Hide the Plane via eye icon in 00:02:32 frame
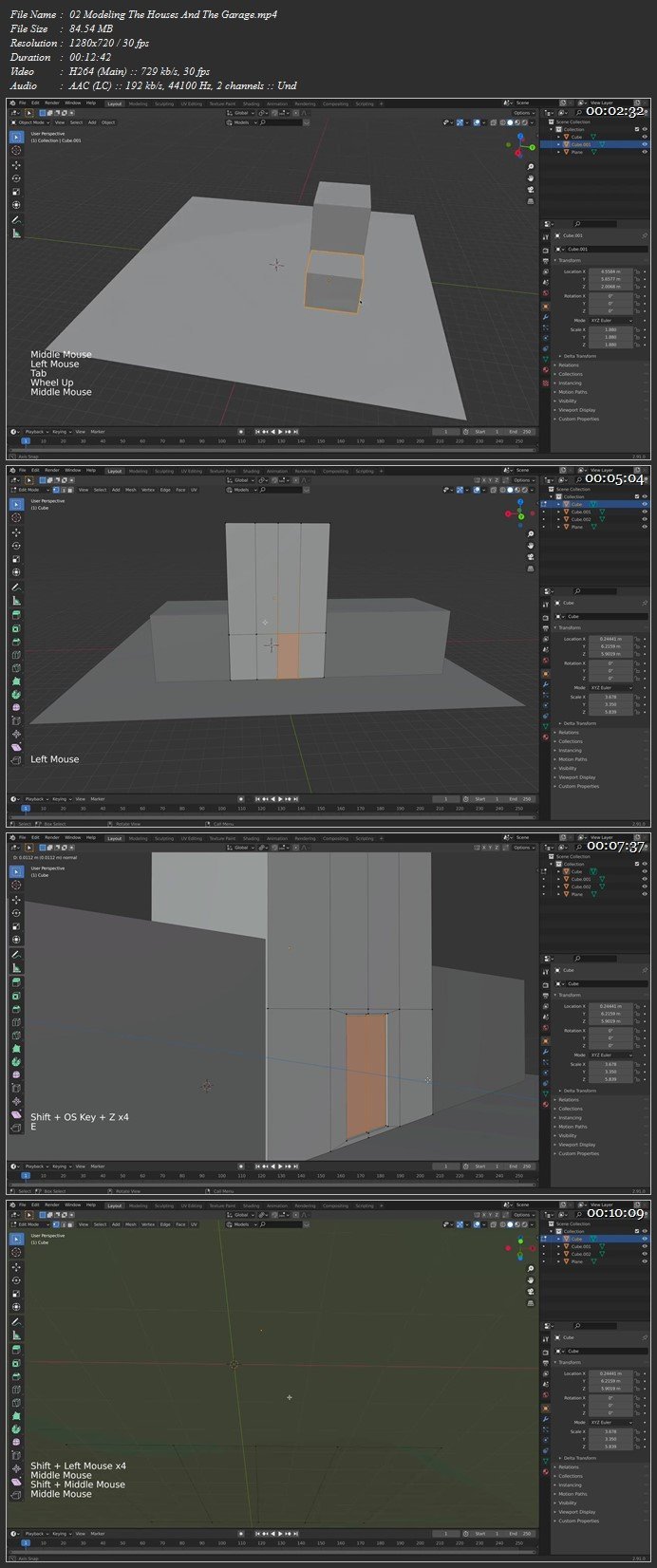The height and width of the screenshot is (1568, 657). [645, 152]
